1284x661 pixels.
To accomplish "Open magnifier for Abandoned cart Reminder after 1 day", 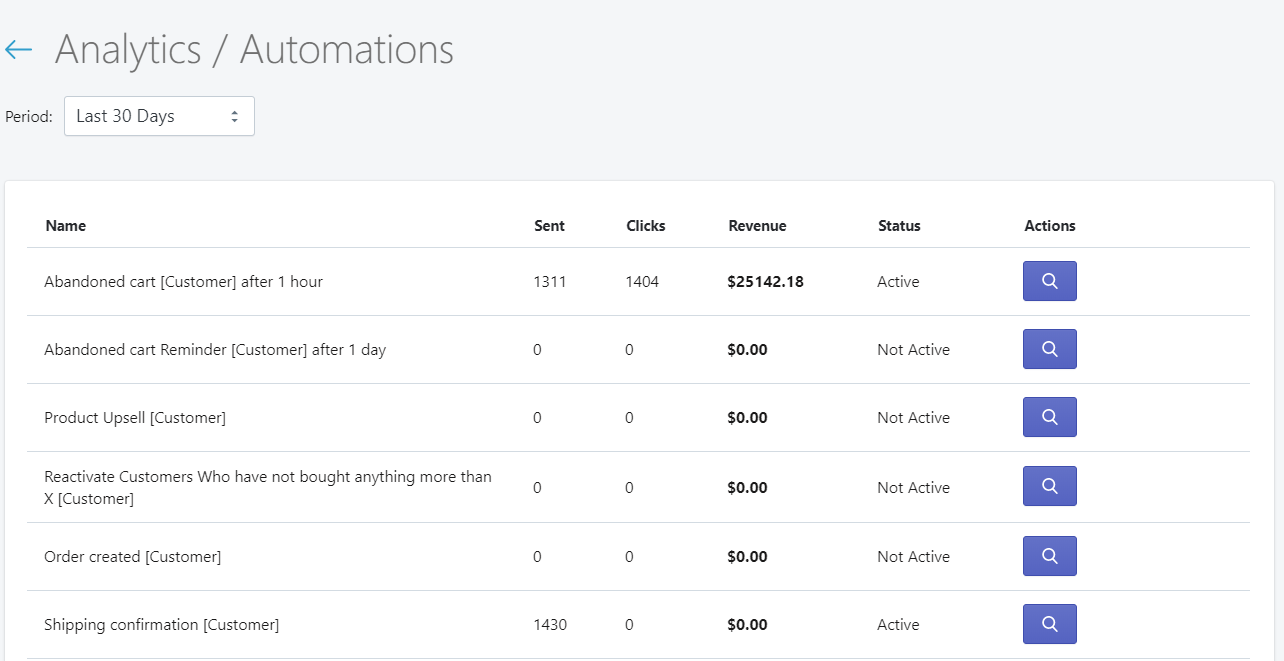I will point(1049,349).
